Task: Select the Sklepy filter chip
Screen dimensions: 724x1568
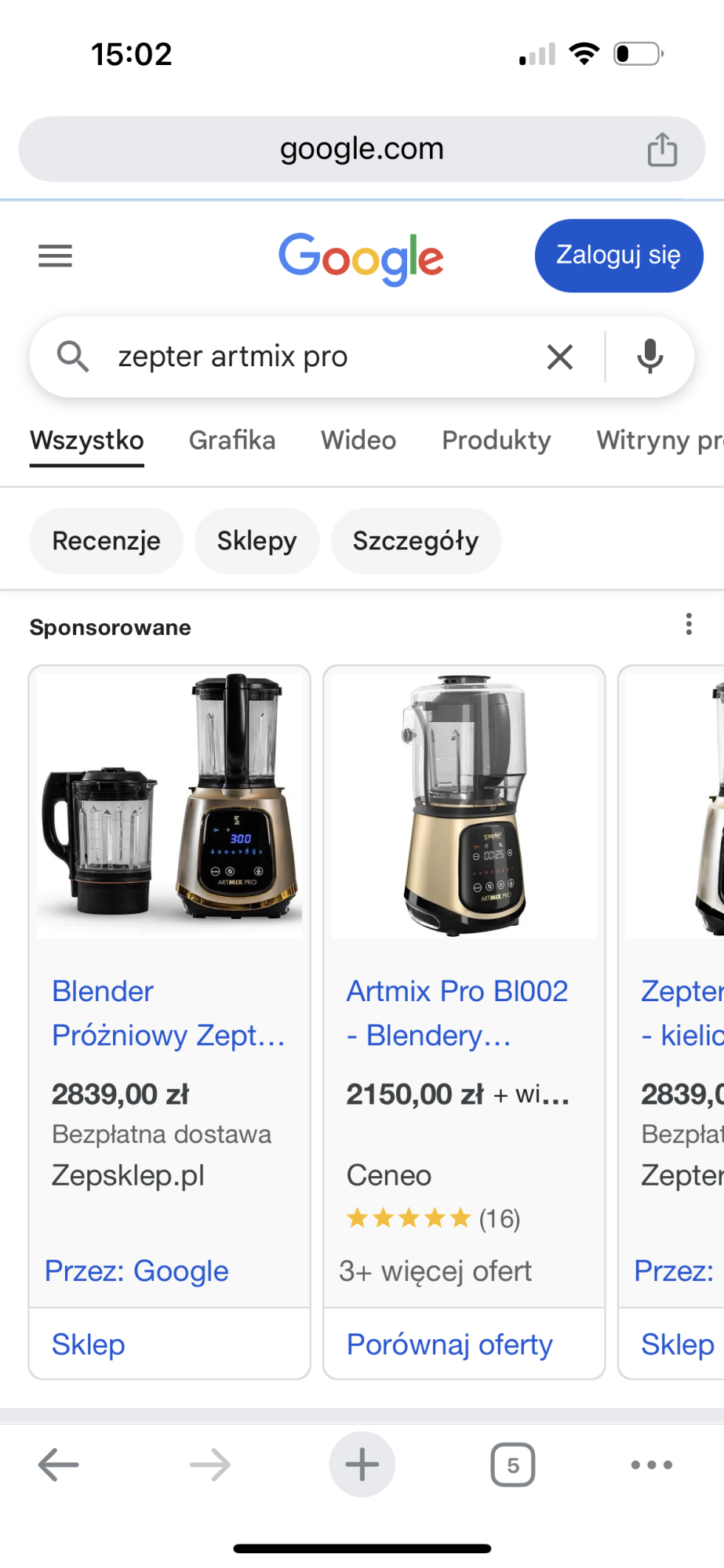Action: (257, 541)
